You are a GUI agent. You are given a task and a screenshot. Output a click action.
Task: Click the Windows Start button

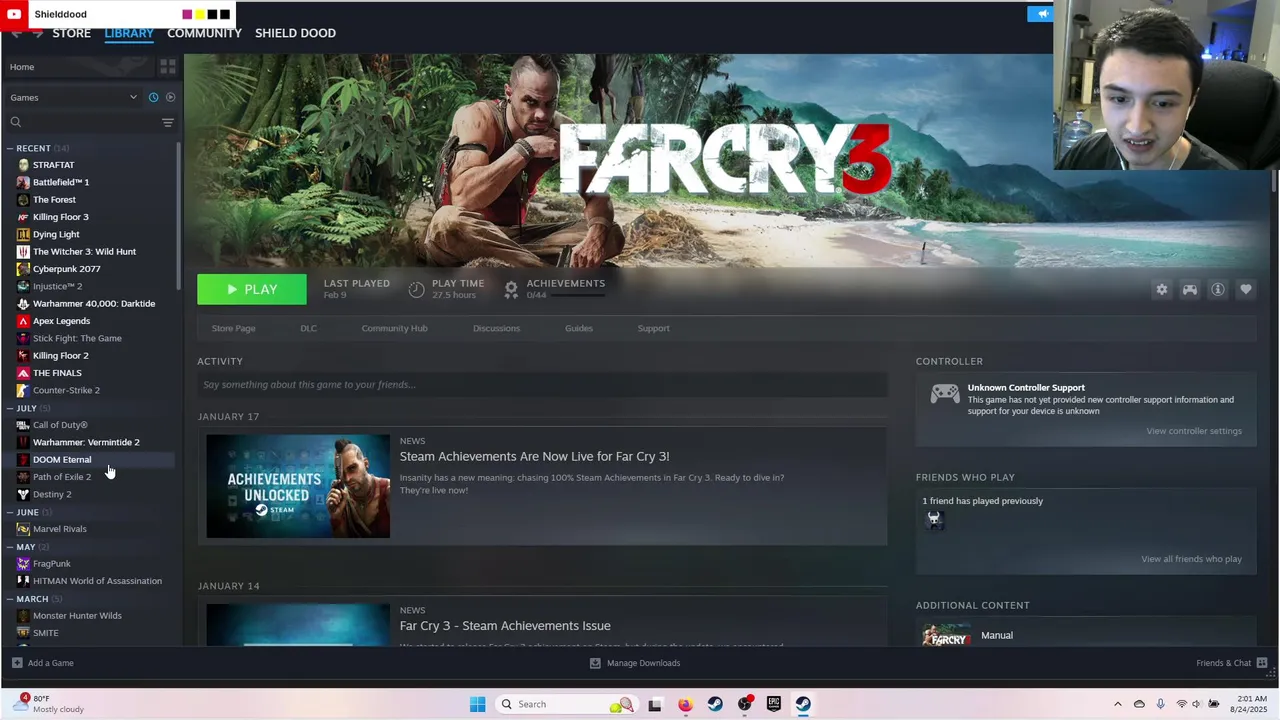coord(477,704)
